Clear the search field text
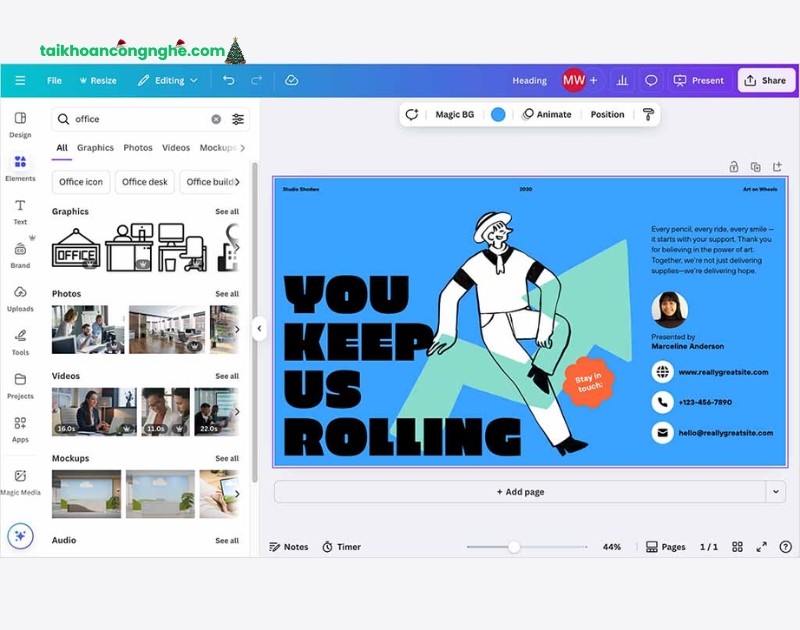The image size is (800, 630). 216,119
